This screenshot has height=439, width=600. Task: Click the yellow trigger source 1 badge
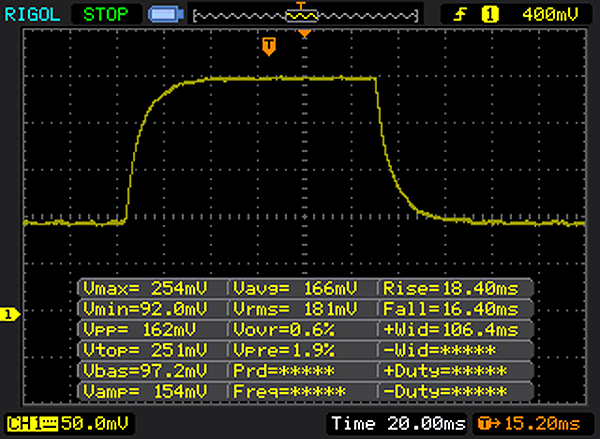[x=490, y=15]
